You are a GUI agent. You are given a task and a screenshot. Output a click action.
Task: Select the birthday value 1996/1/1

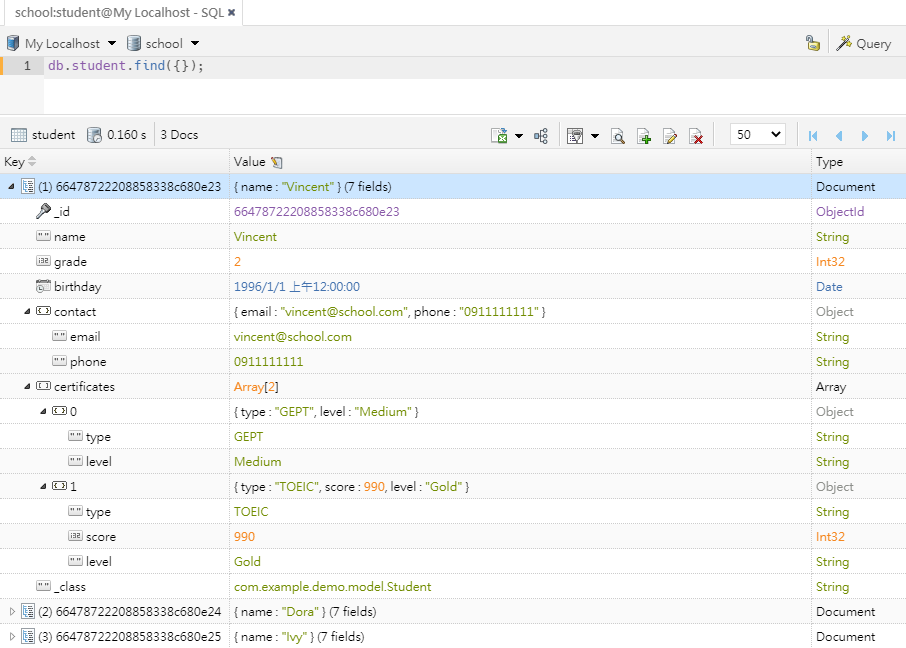pyautogui.click(x=297, y=286)
